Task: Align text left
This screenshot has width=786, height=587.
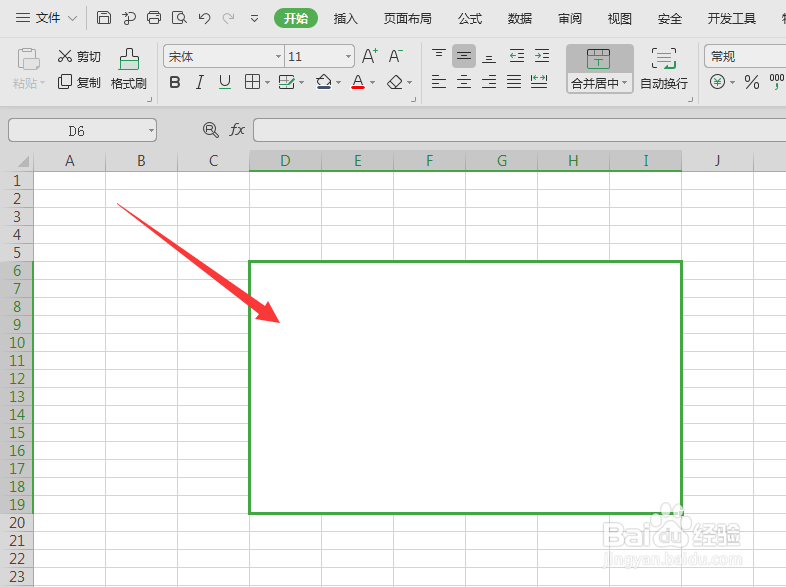Action: [439, 81]
